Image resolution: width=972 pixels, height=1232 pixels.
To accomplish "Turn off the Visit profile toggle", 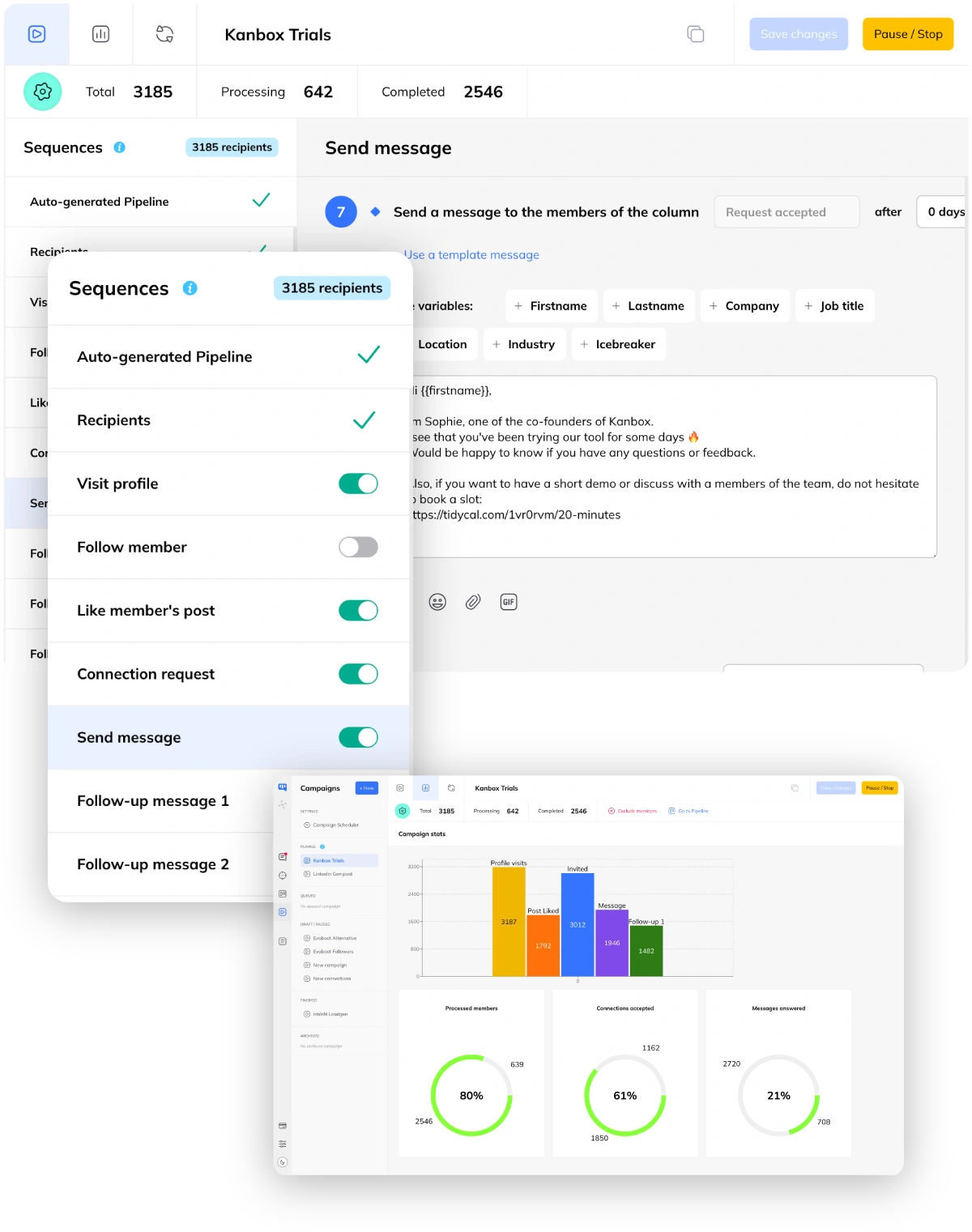I will (x=358, y=484).
